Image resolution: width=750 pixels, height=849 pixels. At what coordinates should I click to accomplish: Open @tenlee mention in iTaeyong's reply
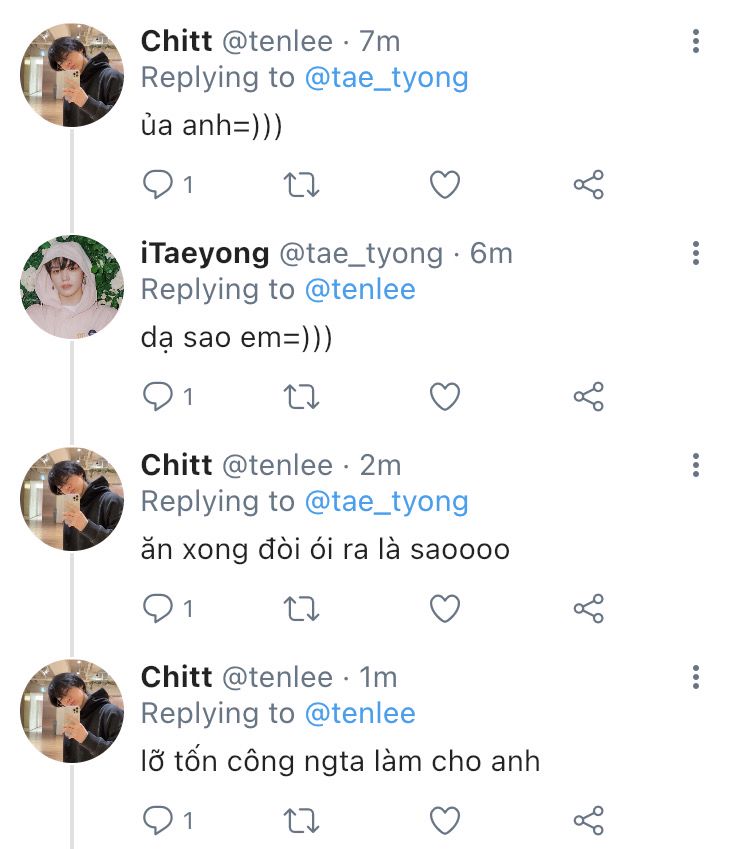(360, 289)
